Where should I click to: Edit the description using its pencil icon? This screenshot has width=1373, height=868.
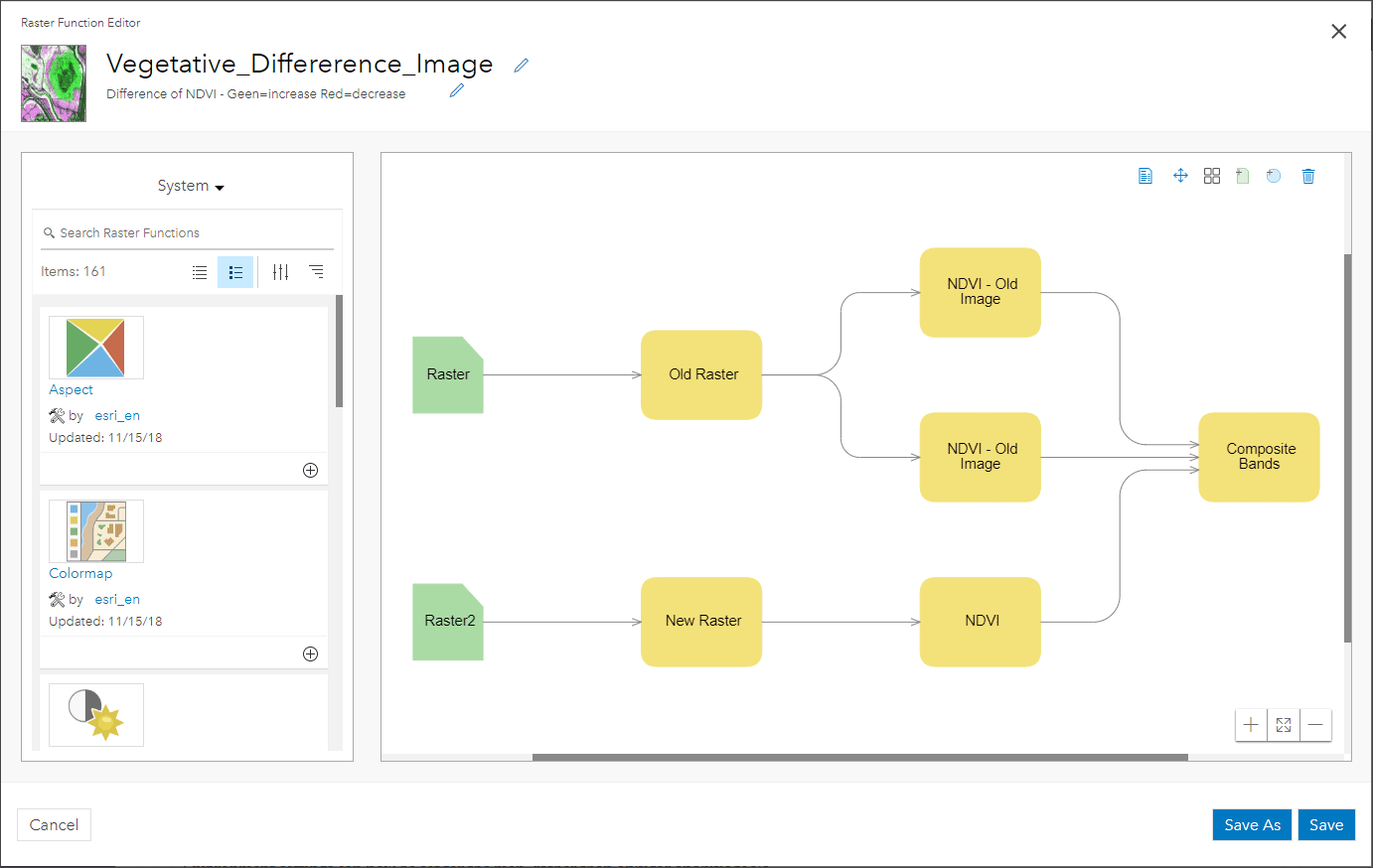[x=457, y=90]
